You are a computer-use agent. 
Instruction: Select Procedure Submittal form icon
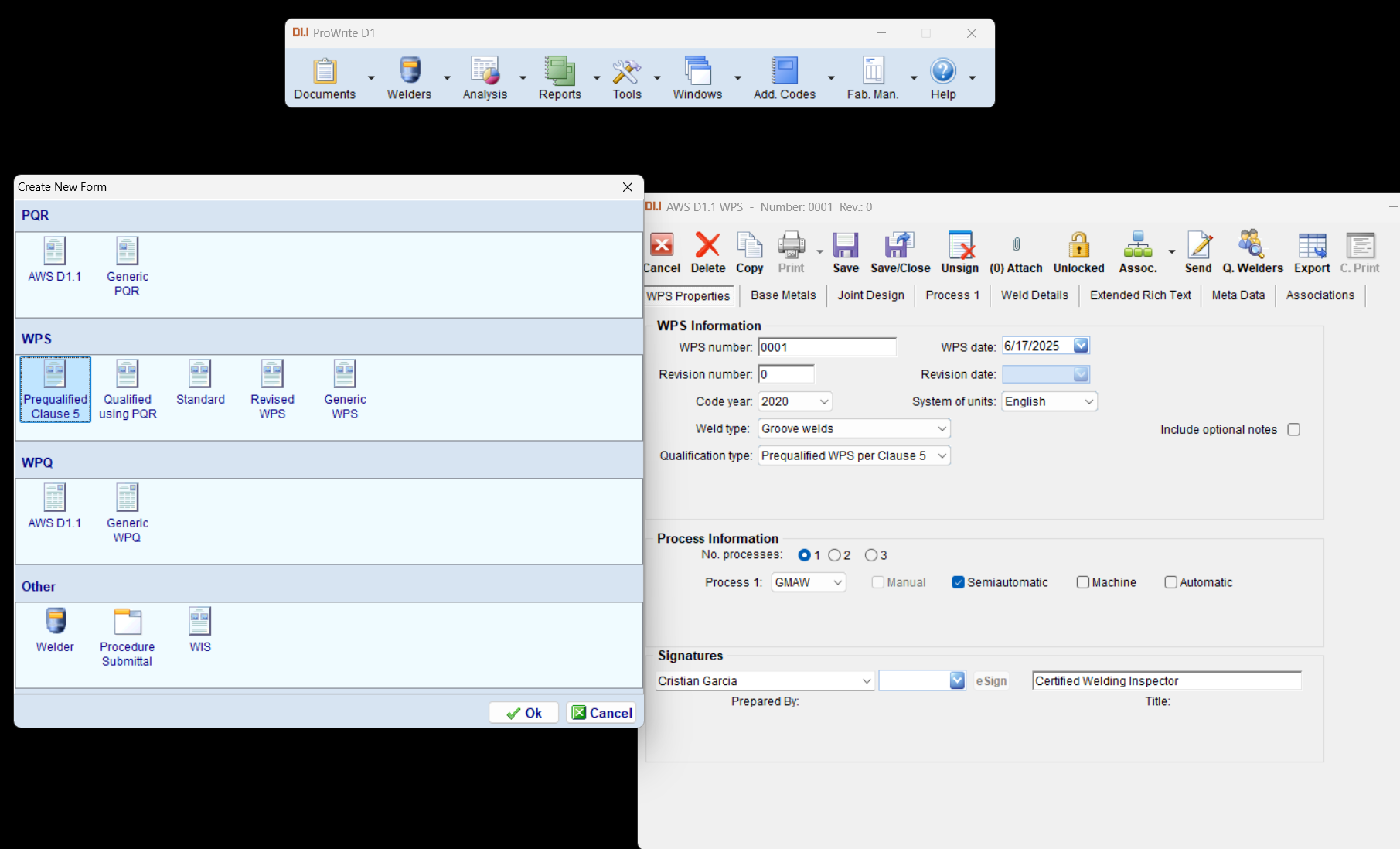click(128, 636)
